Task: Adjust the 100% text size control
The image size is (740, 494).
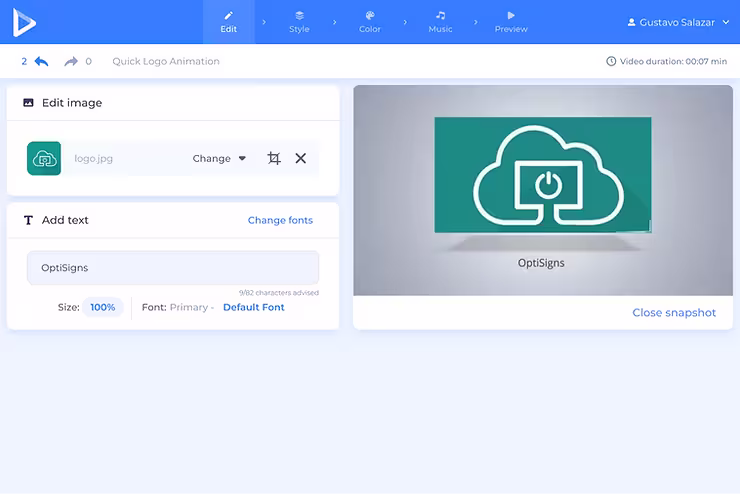Action: click(102, 307)
